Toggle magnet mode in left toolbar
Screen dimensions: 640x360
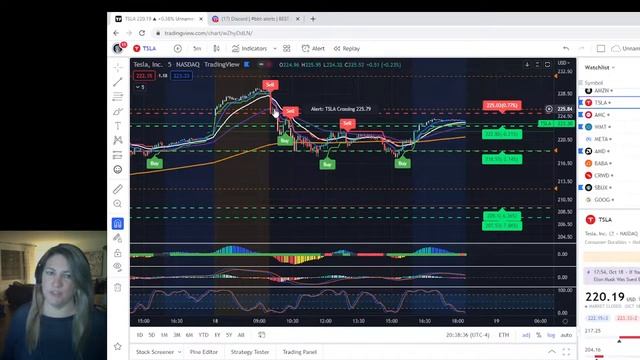coord(118,223)
